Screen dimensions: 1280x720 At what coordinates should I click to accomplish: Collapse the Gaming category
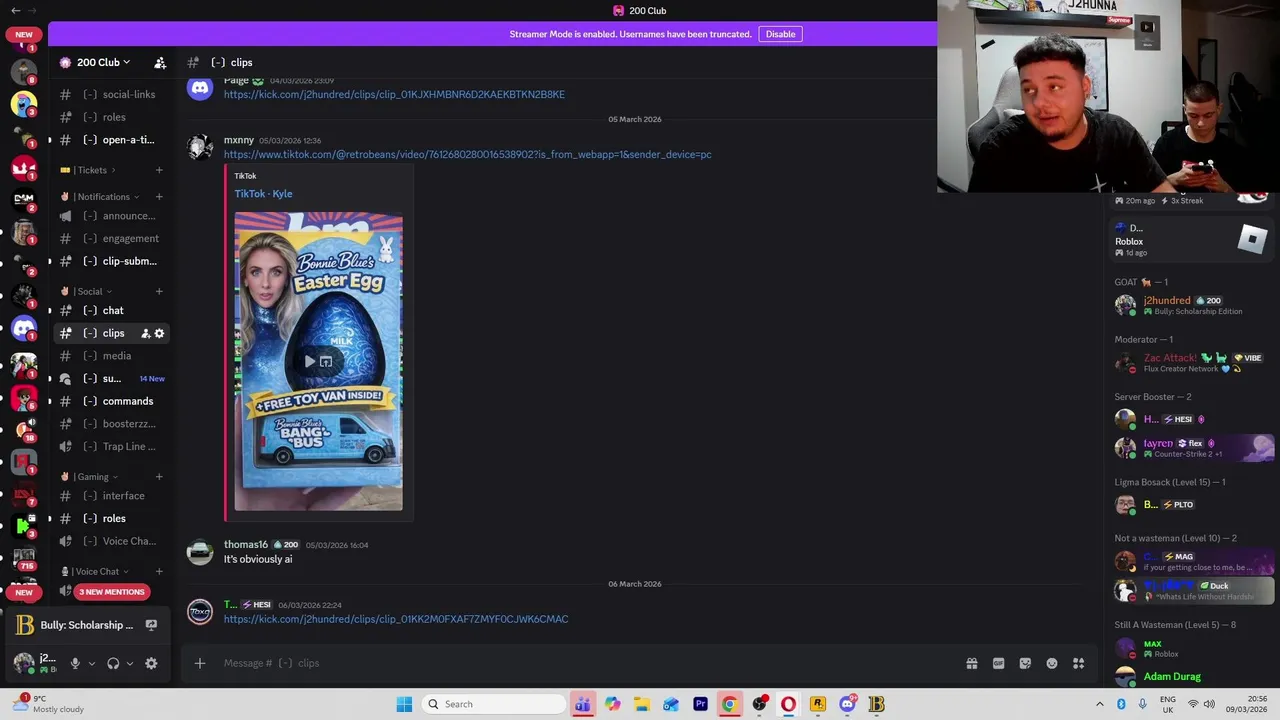[x=89, y=477]
